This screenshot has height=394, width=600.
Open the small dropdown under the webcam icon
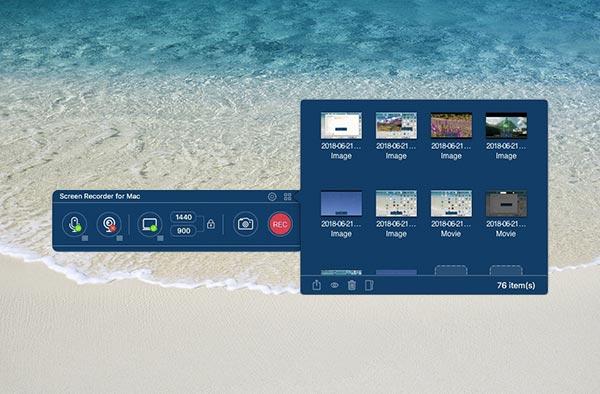point(119,238)
